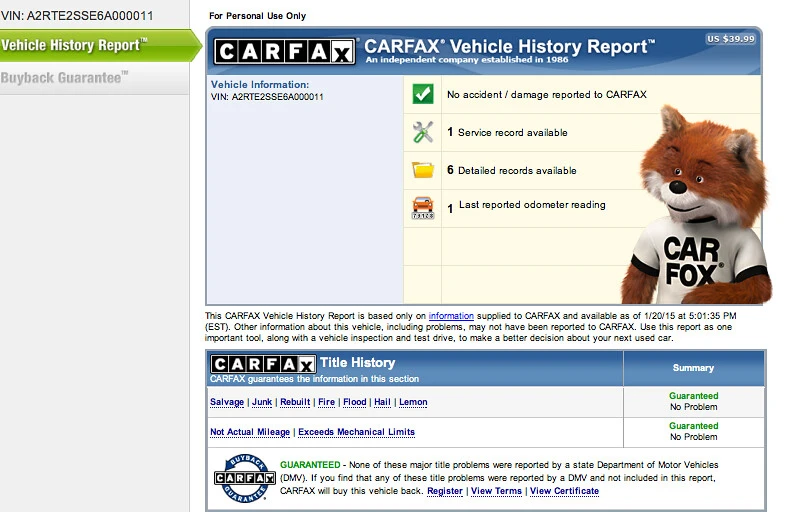Click the Title History CARFAX logo

pos(263,364)
